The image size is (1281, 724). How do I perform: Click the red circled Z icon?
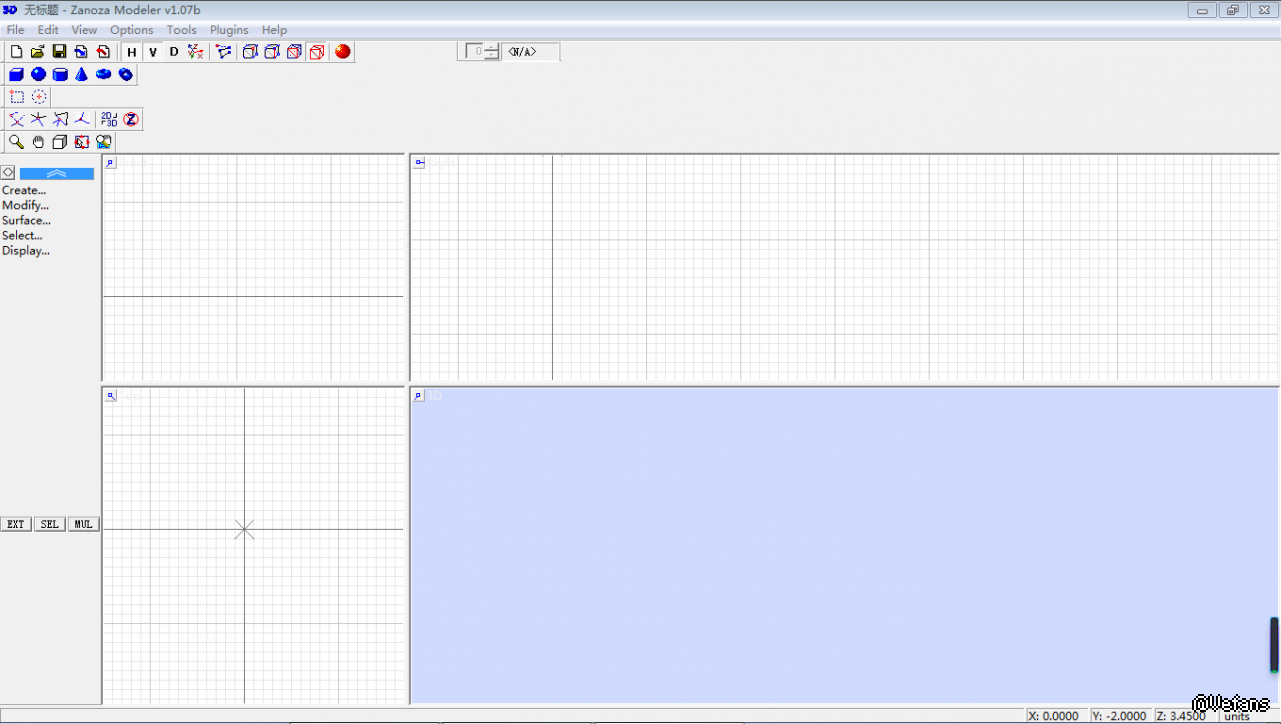[131, 119]
